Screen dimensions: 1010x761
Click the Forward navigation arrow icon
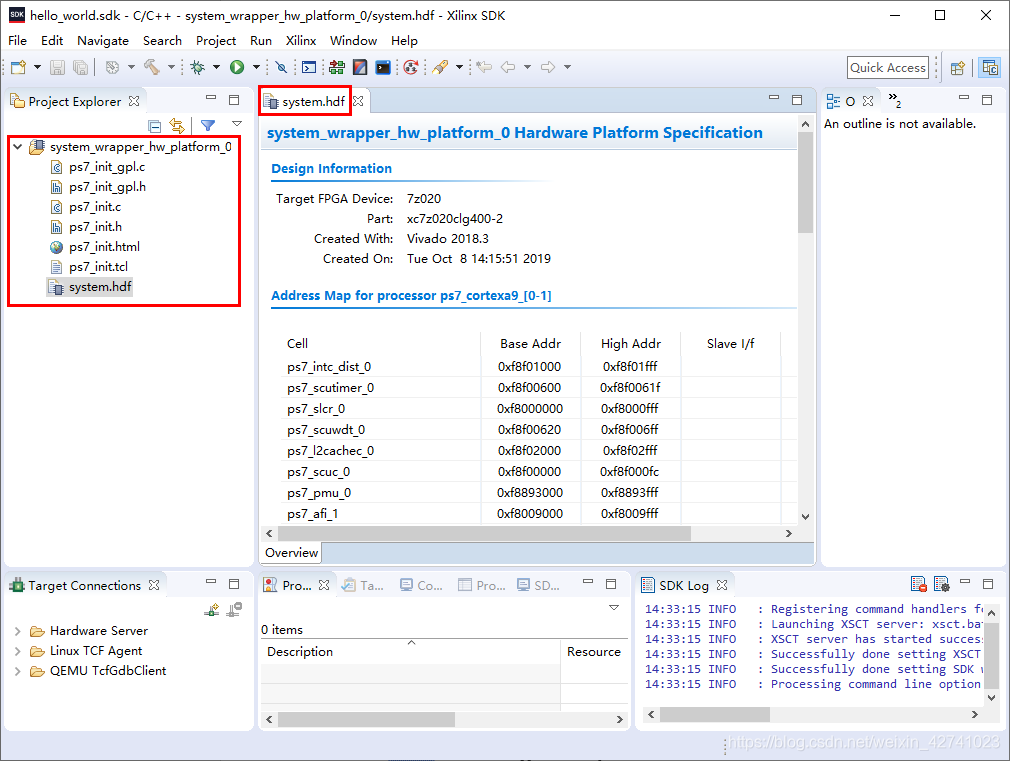[x=548, y=67]
